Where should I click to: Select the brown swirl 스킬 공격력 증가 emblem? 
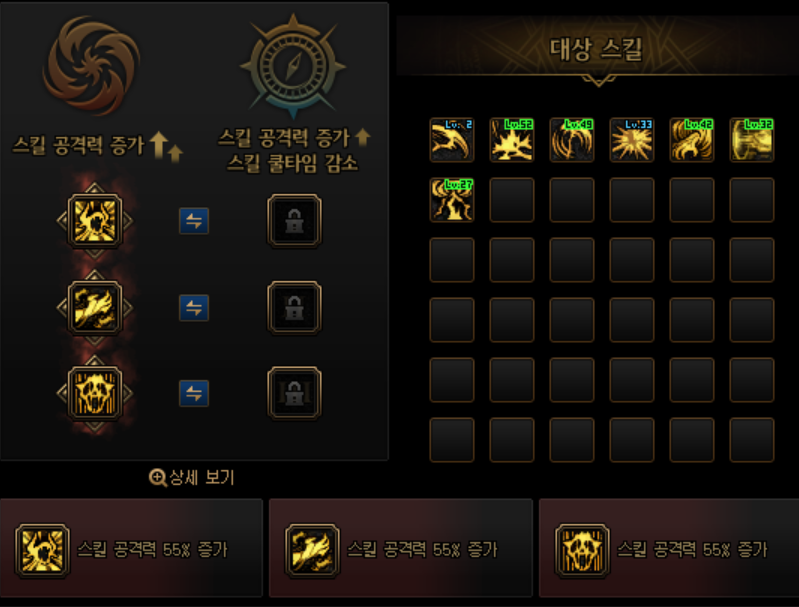[92, 65]
